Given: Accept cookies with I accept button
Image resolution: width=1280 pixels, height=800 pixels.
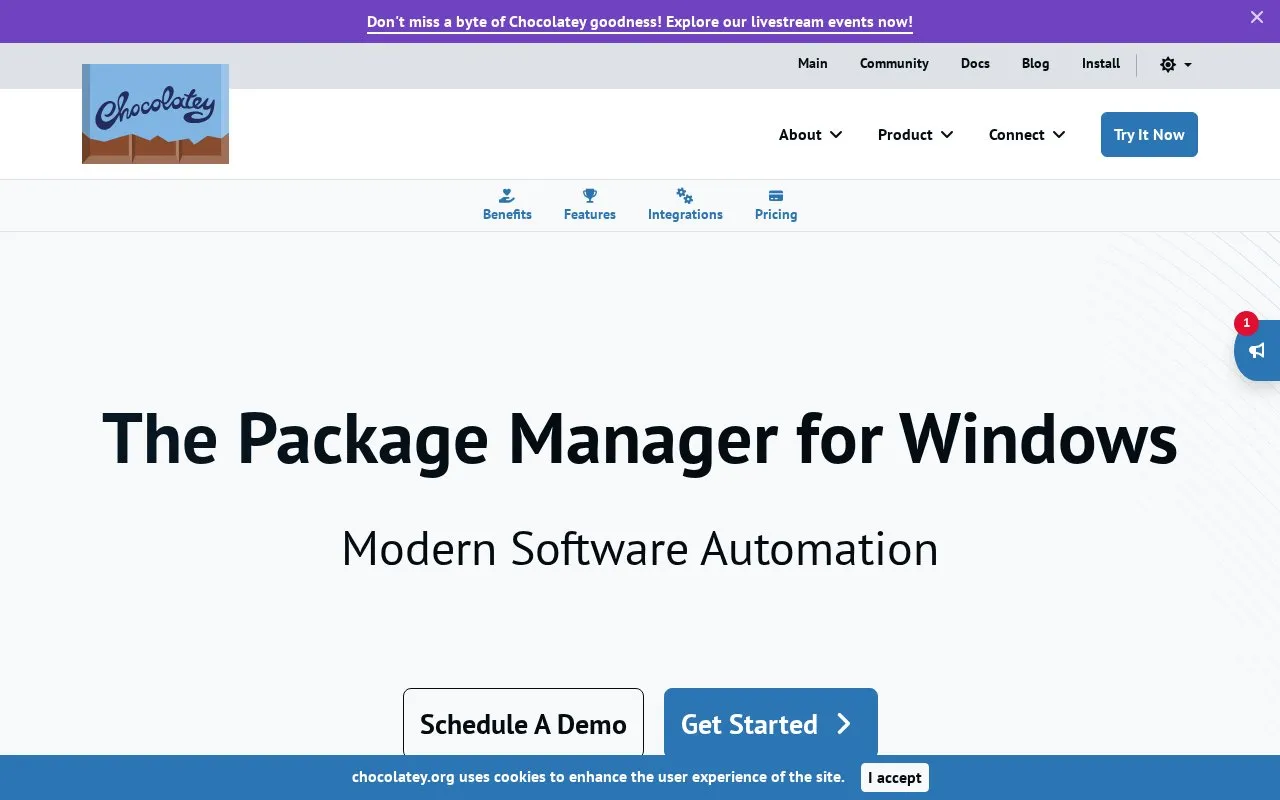Looking at the screenshot, I should pos(895,778).
